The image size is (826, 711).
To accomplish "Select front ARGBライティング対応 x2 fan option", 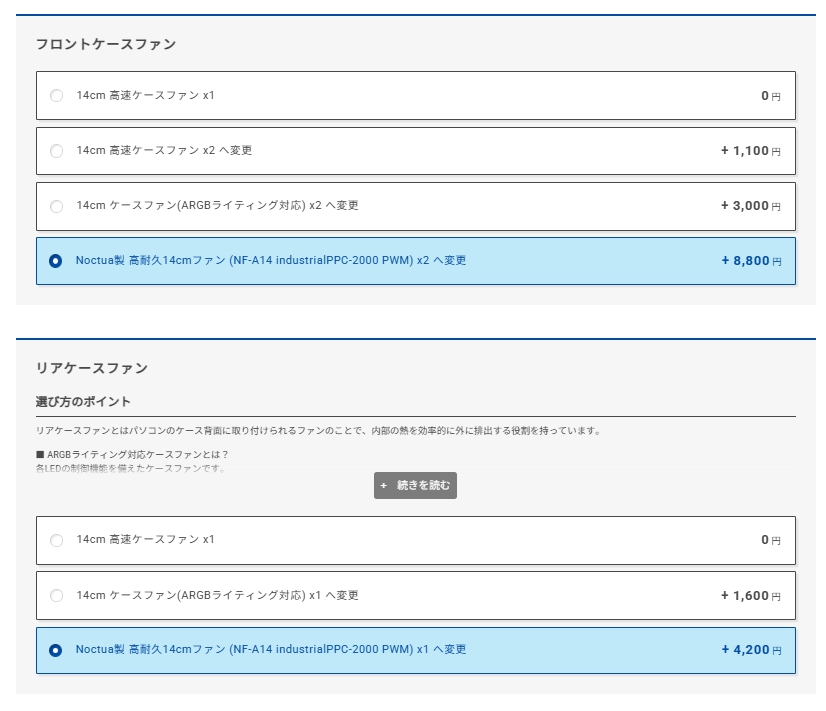I will pos(416,206).
